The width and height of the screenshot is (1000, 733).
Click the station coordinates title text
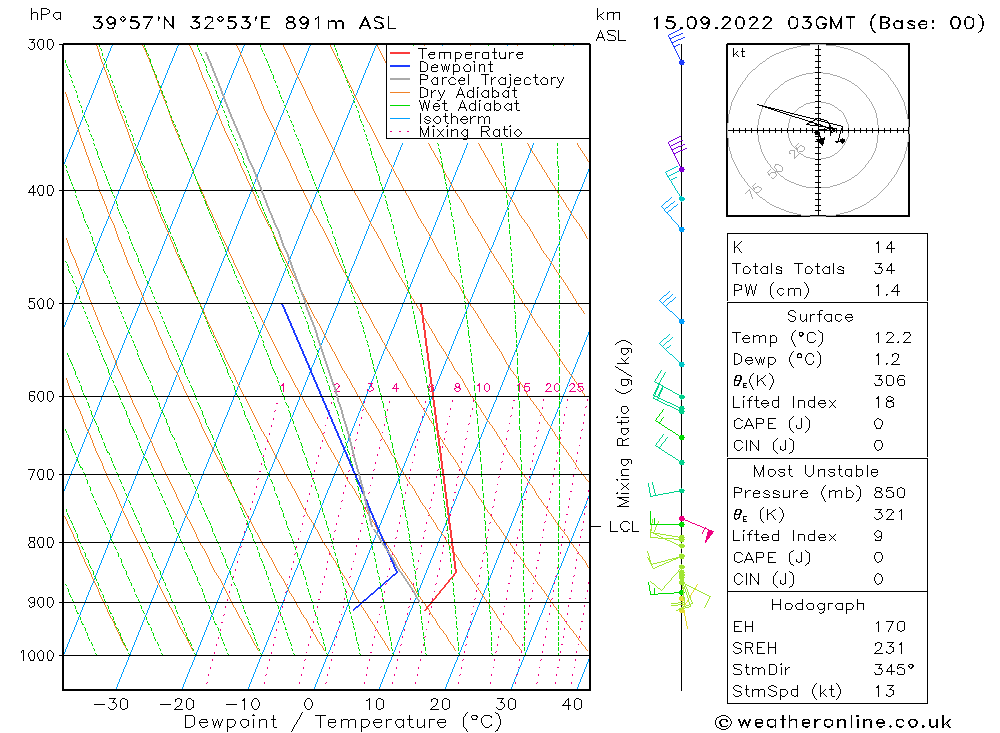(244, 23)
